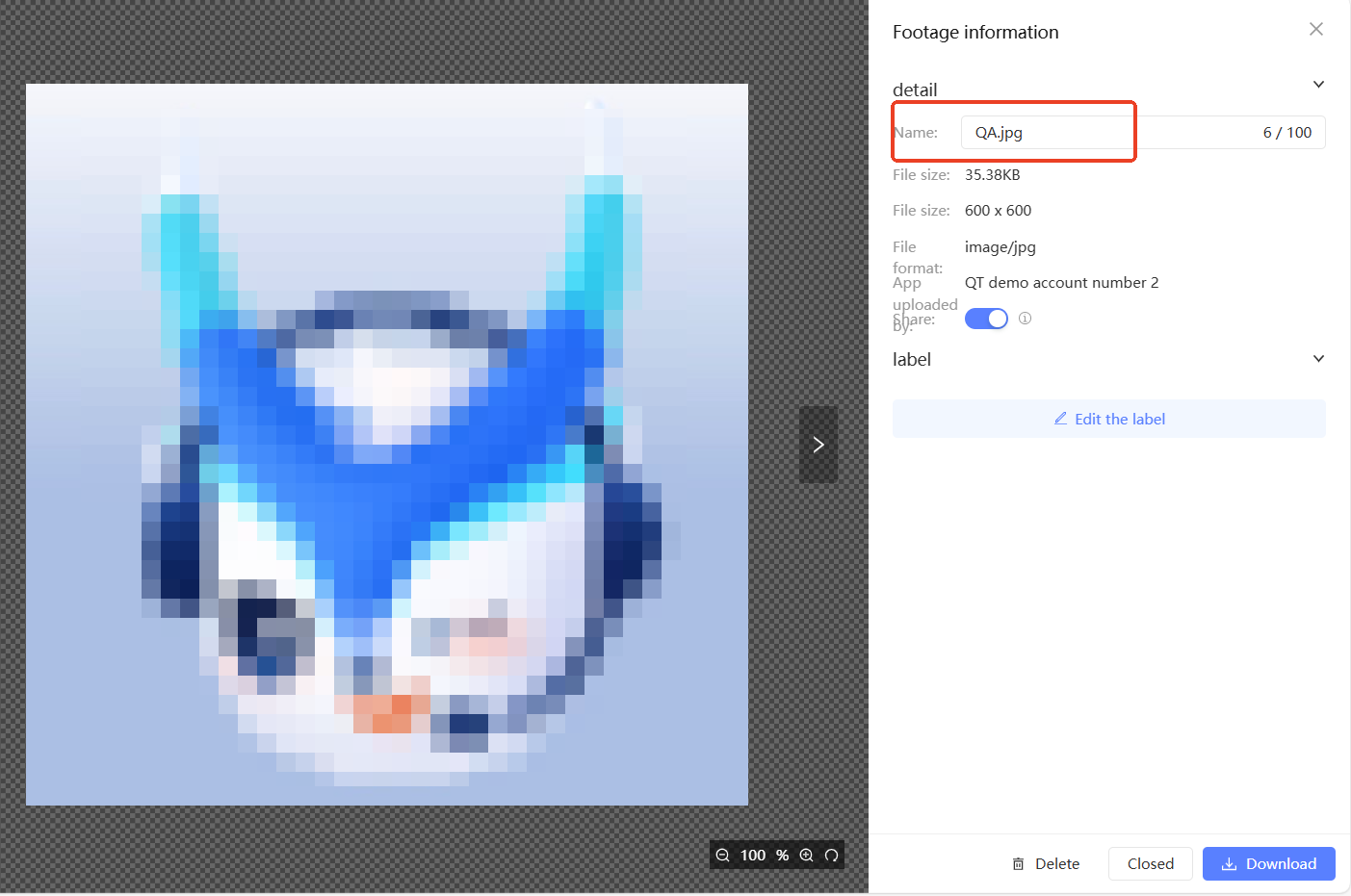Collapse the detail section chevron
This screenshot has height=896, width=1351.
point(1318,85)
